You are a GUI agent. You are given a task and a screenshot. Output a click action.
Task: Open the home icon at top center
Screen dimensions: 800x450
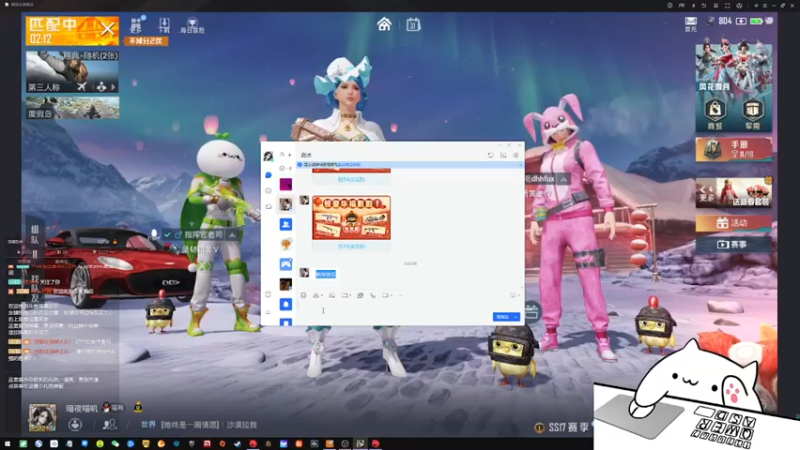384,24
